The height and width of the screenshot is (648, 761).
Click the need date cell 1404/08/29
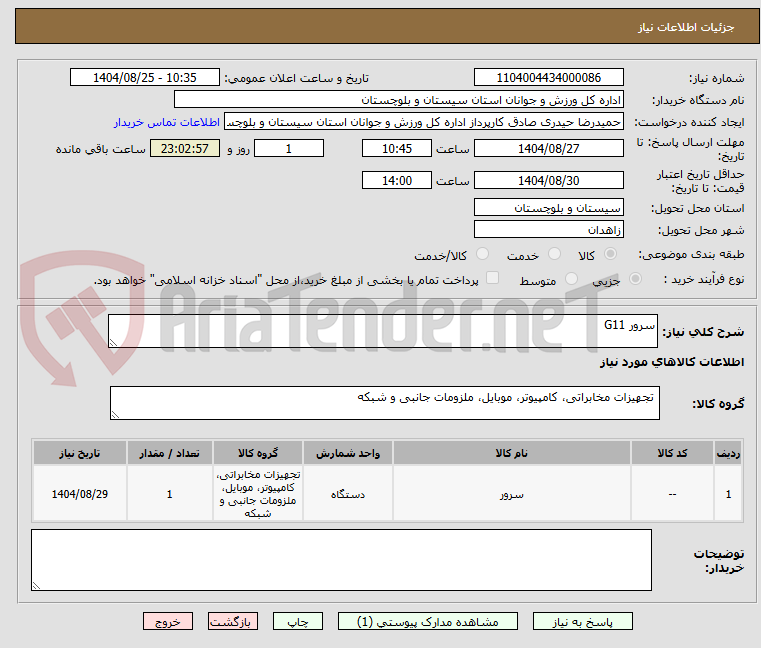80,494
